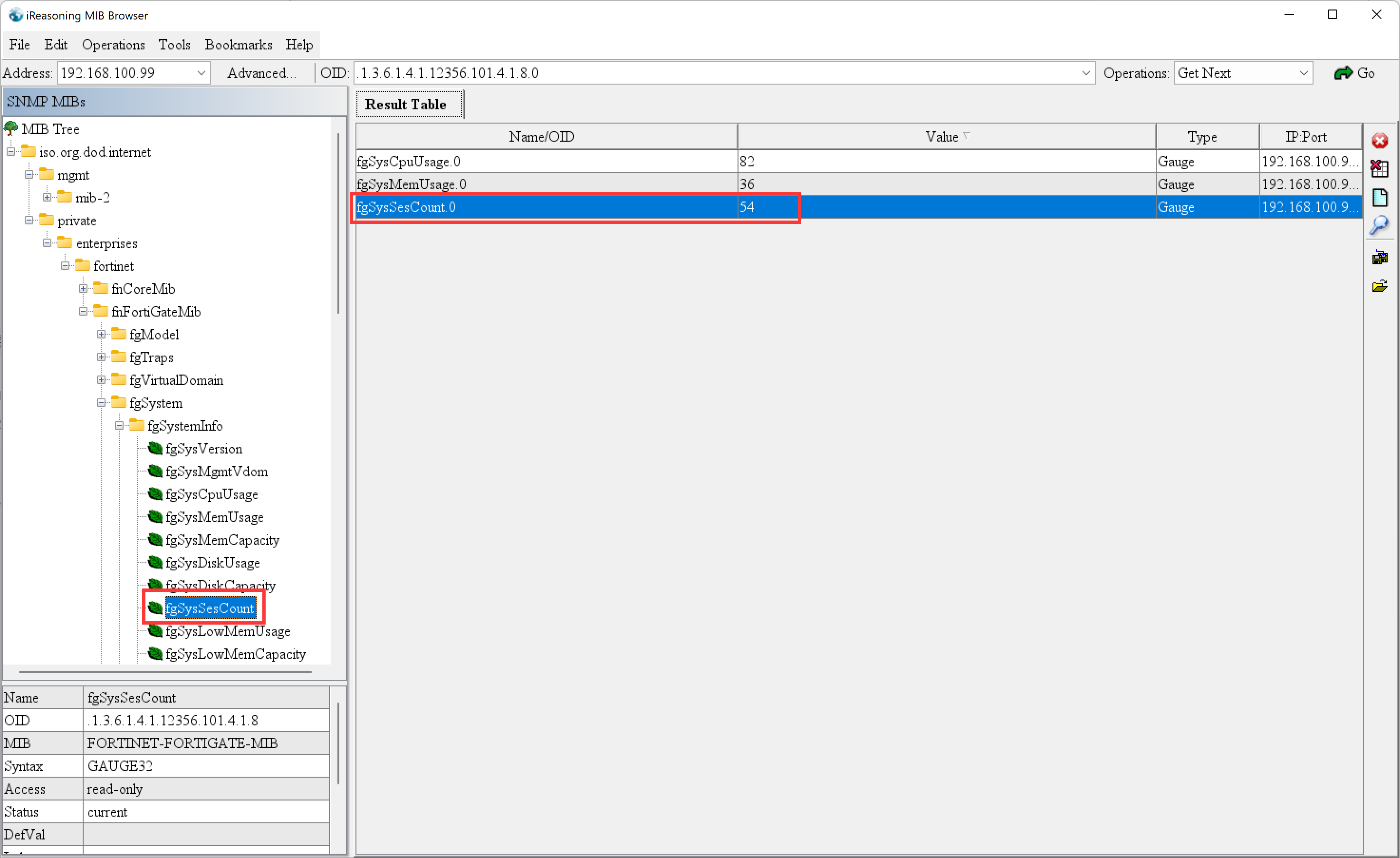1400x858 pixels.
Task: Select the fgSysCpuUsage leaf node
Action: (x=211, y=494)
